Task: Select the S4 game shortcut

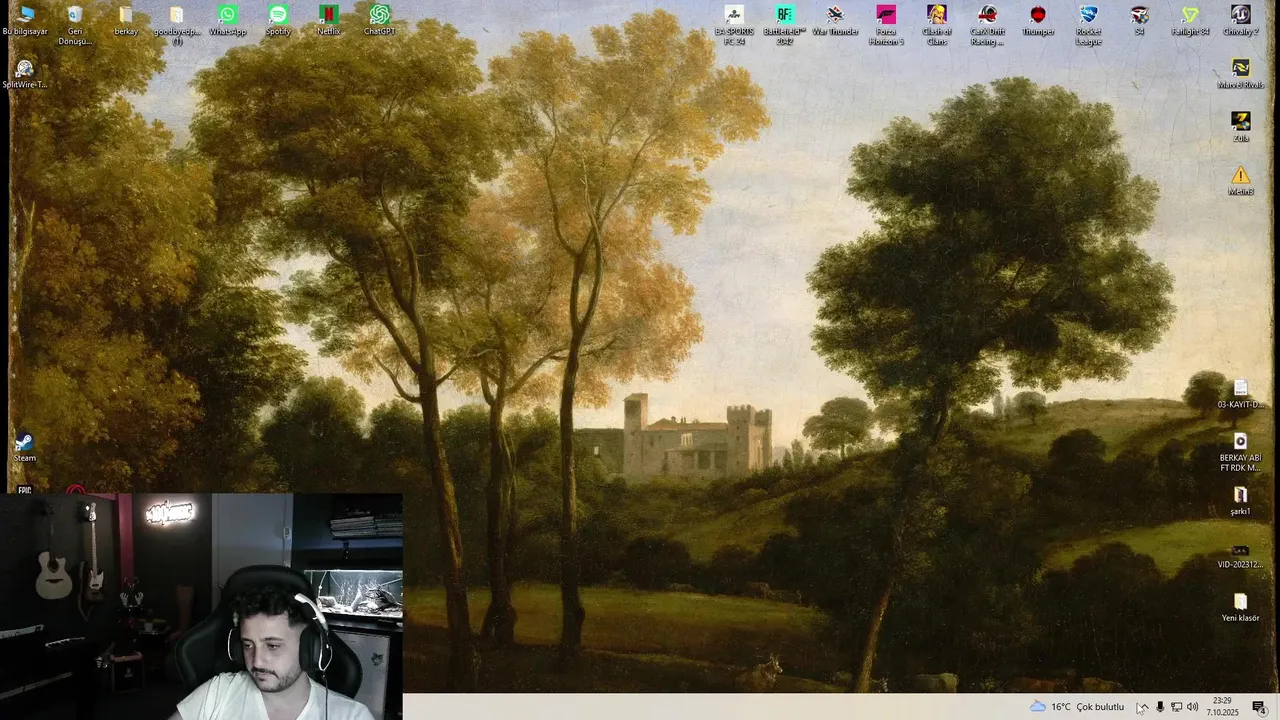Action: 1139,21
